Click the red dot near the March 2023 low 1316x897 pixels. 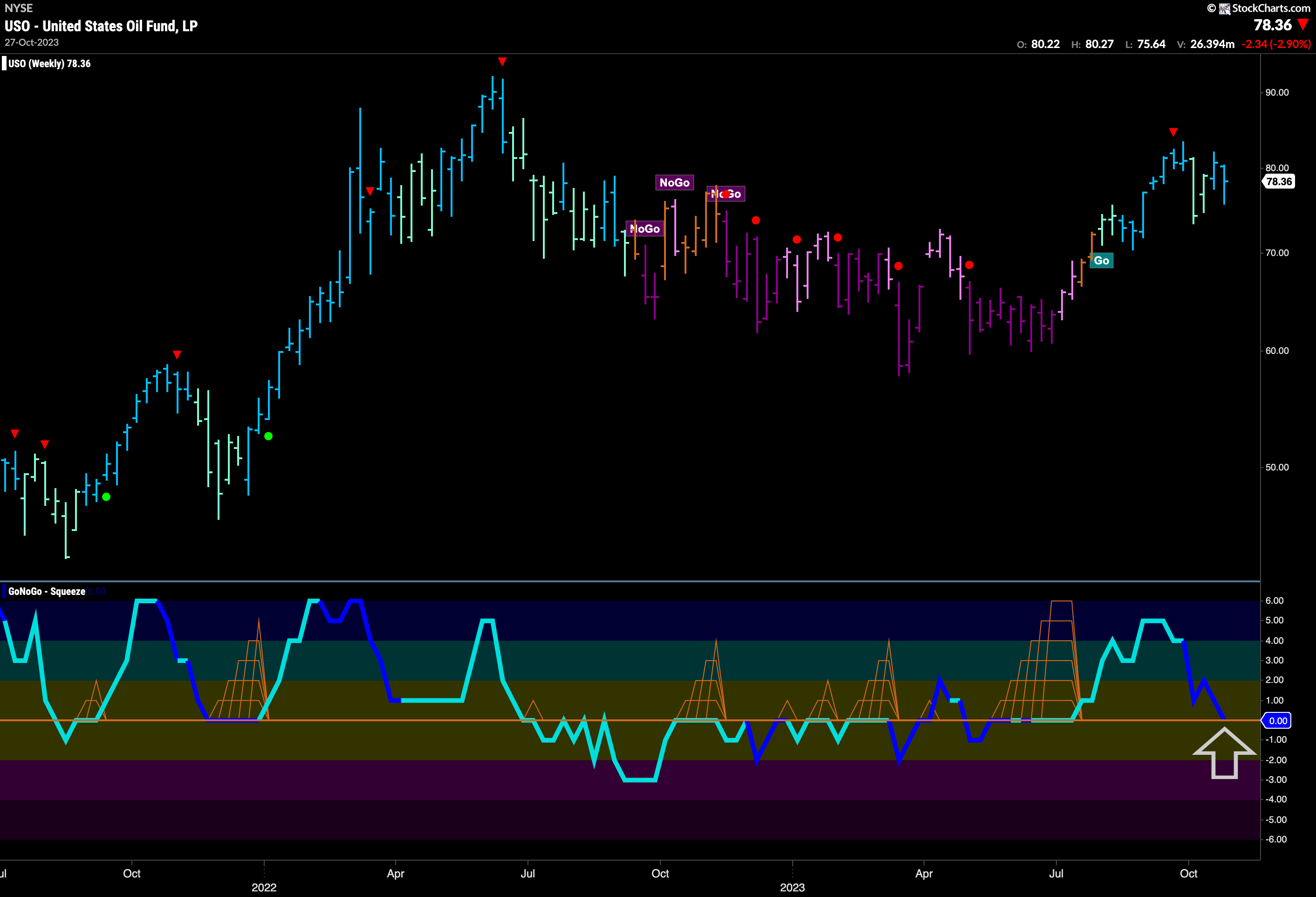[898, 266]
